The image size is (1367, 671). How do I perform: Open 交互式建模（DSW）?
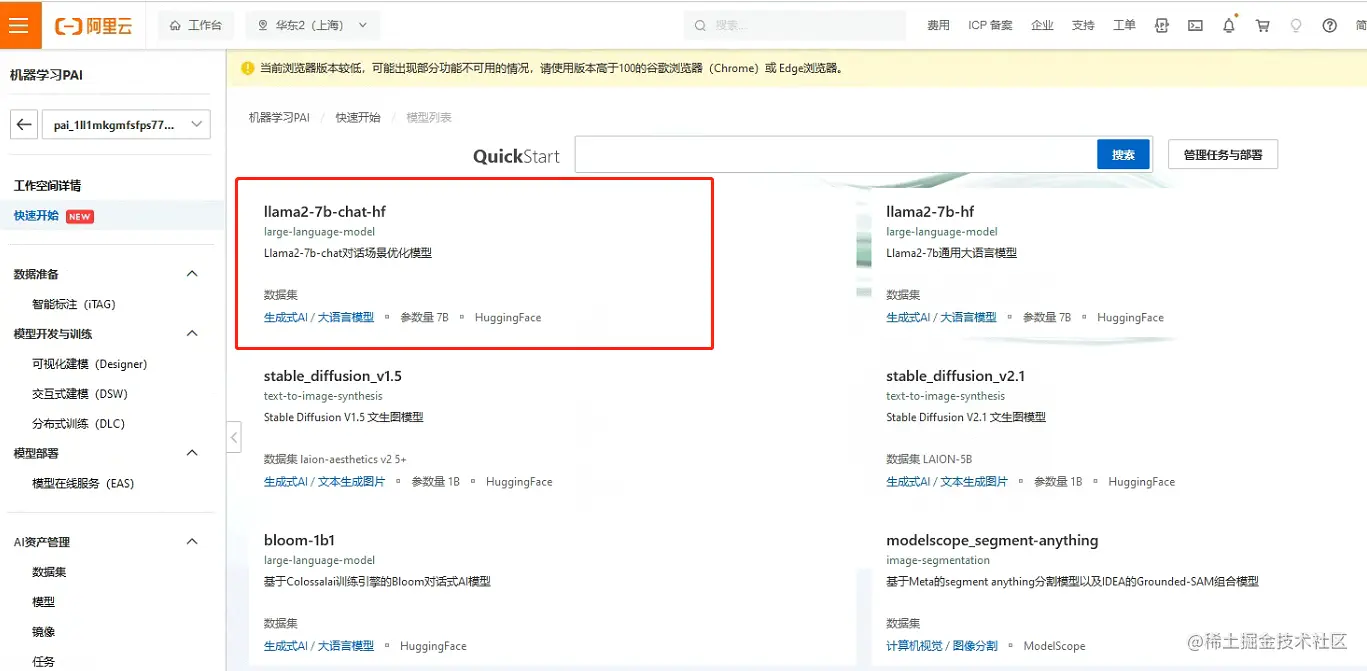coord(80,394)
